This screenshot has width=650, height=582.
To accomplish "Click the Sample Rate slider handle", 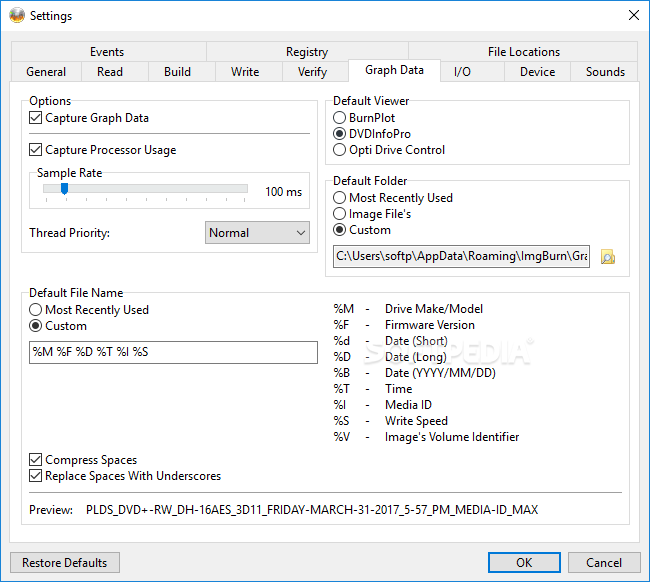I will pos(64,188).
